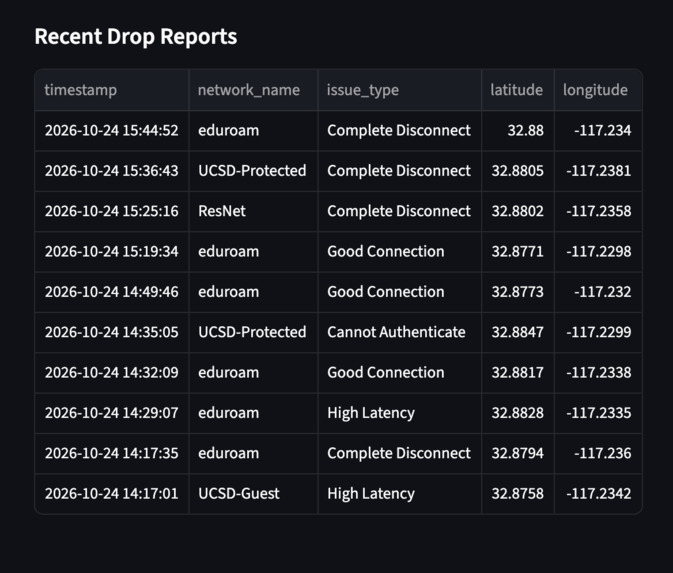Select timestamp cell 2026-10-24 15:36:43
Image resolution: width=673 pixels, height=573 pixels.
tap(112, 171)
